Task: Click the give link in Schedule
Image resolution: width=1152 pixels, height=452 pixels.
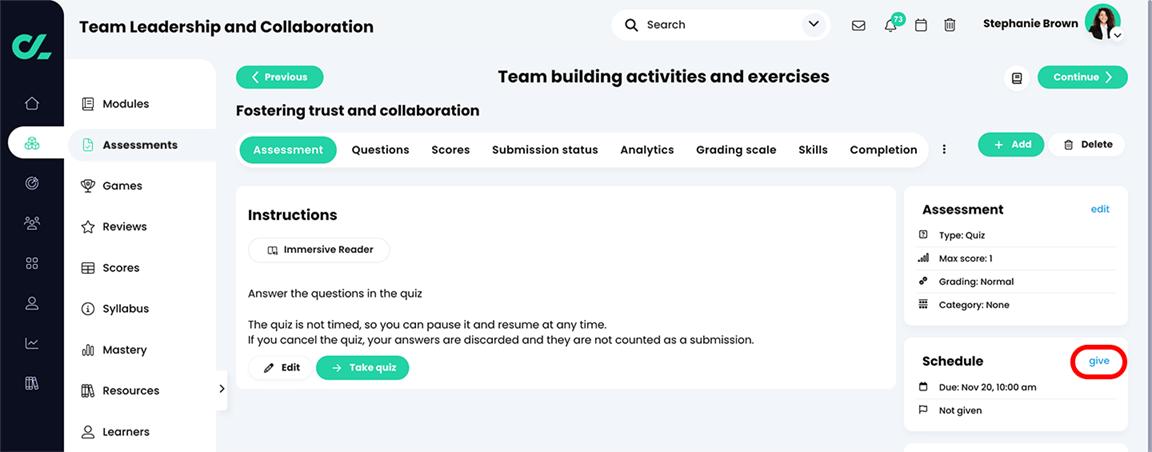Action: point(1099,361)
